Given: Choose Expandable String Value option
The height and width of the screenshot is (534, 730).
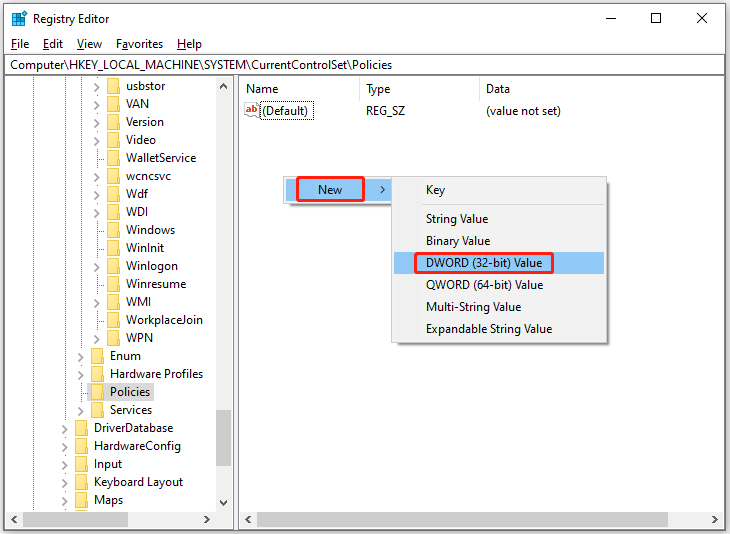Looking at the screenshot, I should coord(499,329).
